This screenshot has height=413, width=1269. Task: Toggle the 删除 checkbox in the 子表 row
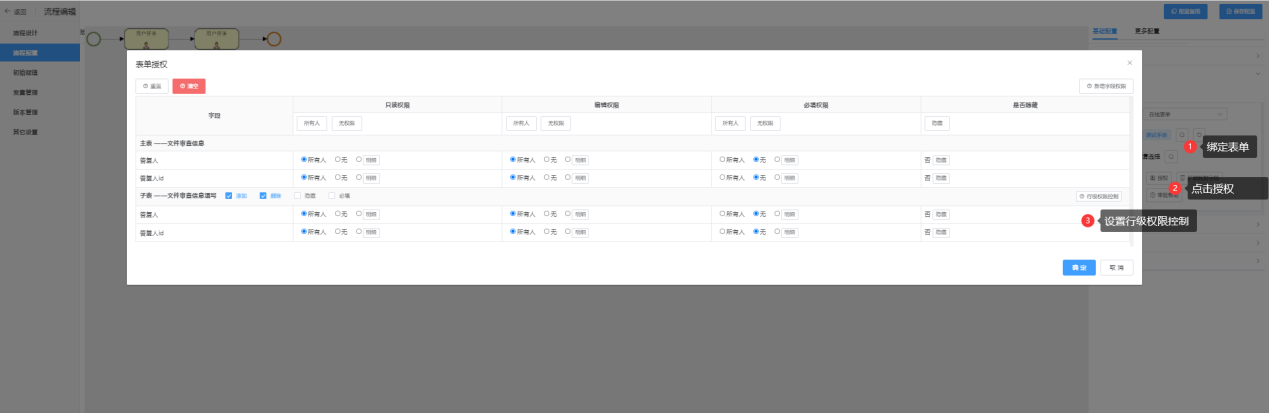[263, 196]
